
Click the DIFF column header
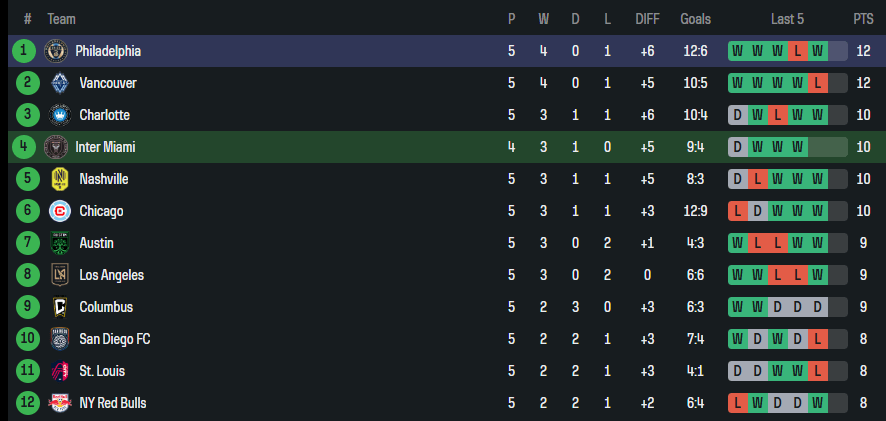[x=647, y=19]
